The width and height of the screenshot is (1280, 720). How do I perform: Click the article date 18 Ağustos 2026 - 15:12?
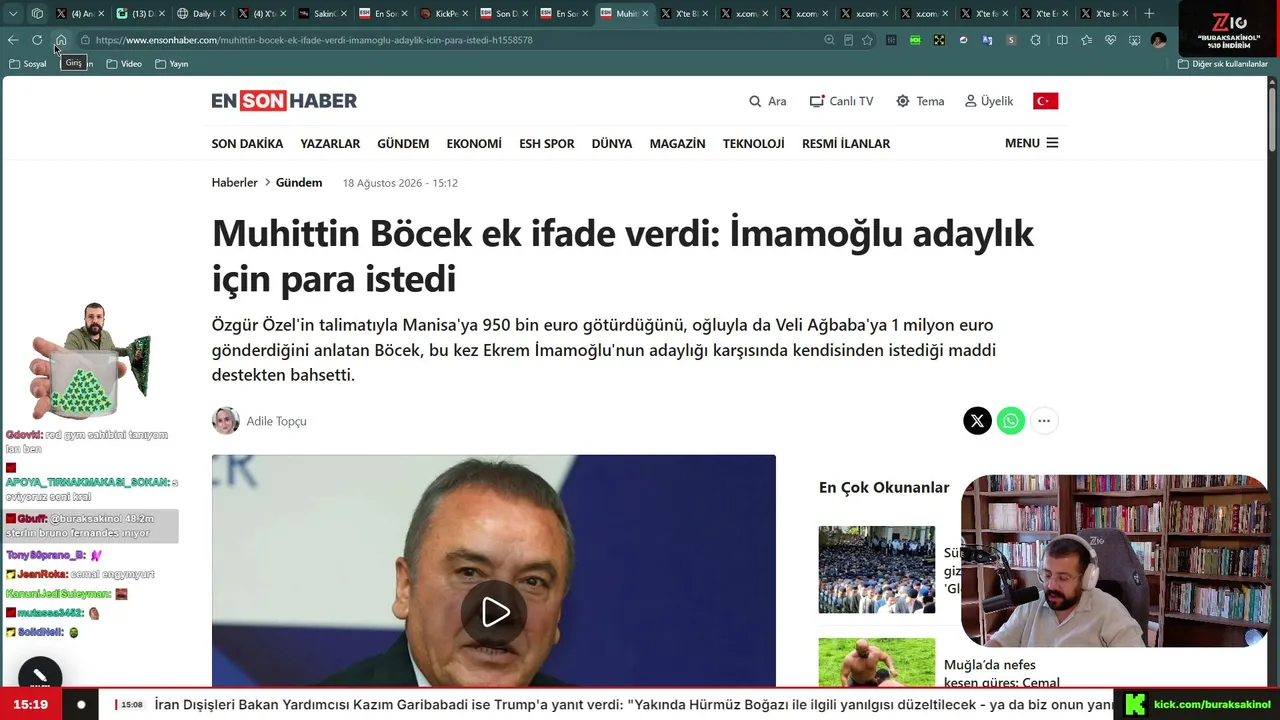400,183
